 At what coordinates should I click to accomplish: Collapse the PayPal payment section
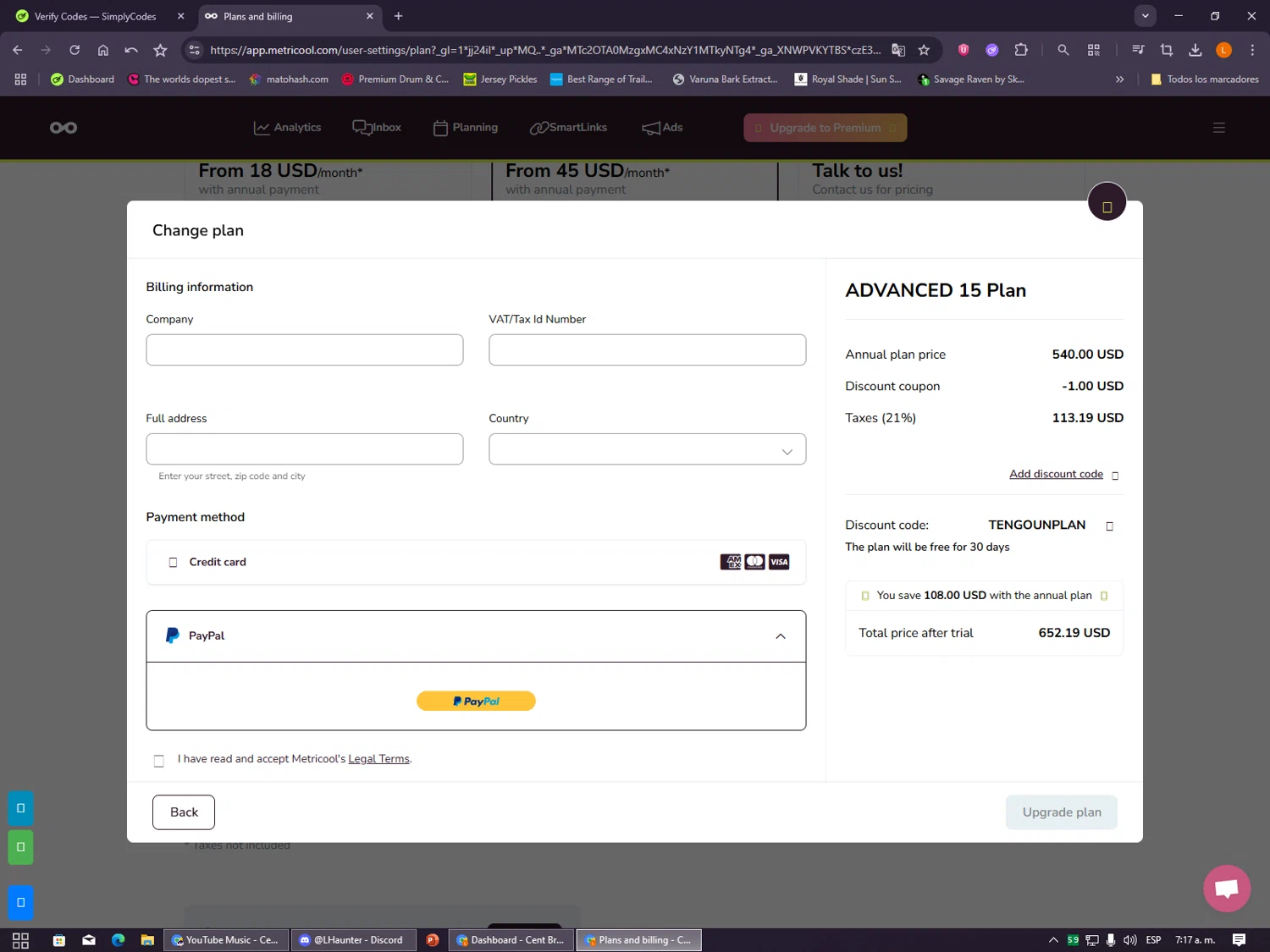[x=781, y=636]
